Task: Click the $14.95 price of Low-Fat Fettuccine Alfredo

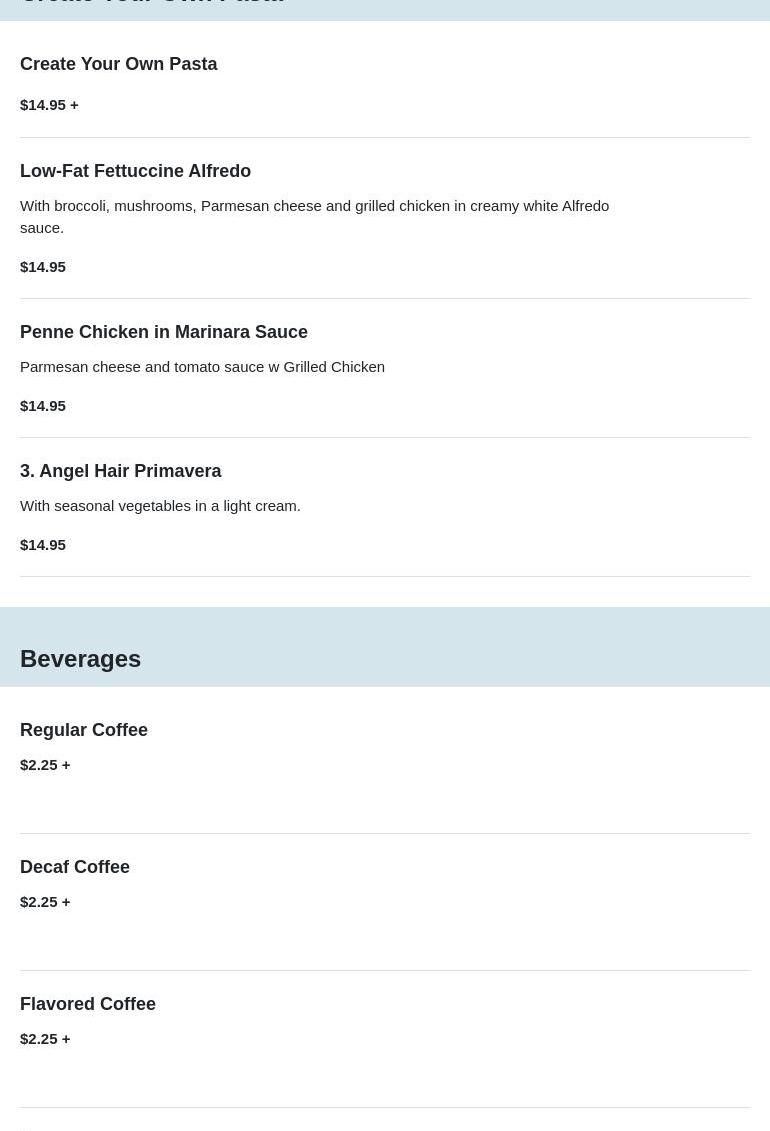Action: pos(43,266)
